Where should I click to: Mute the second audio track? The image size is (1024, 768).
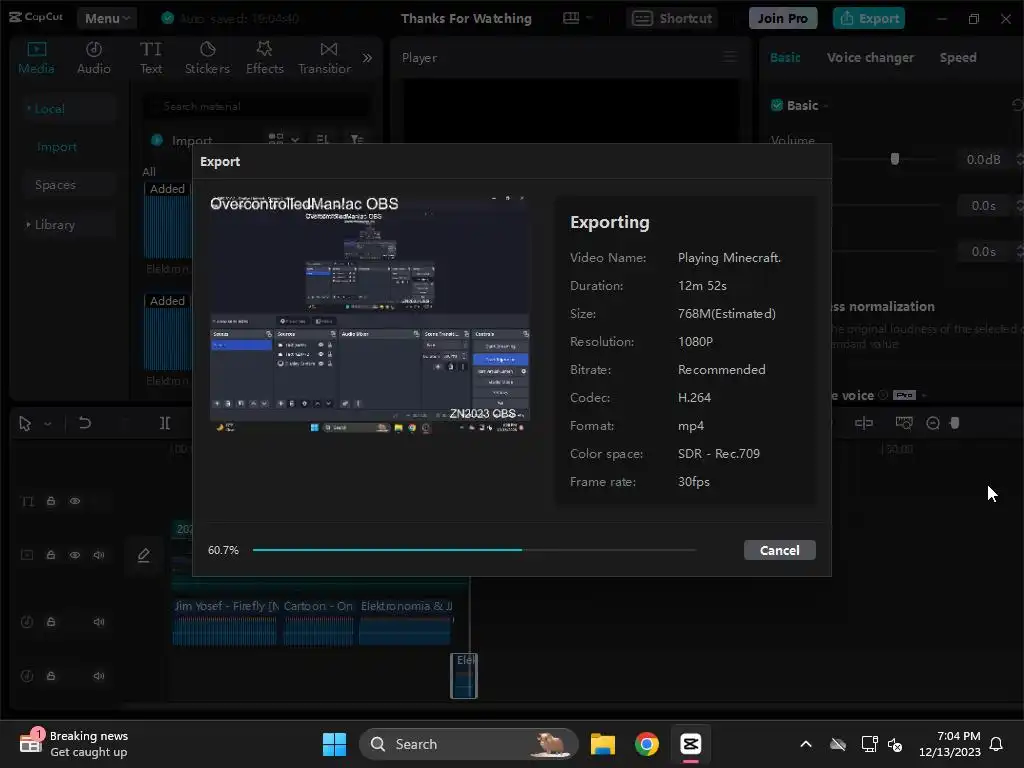pos(99,676)
